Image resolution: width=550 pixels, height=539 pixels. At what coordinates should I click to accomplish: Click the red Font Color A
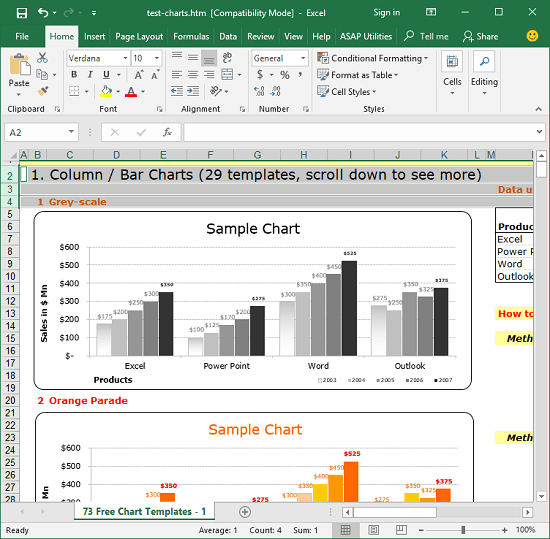tap(131, 91)
